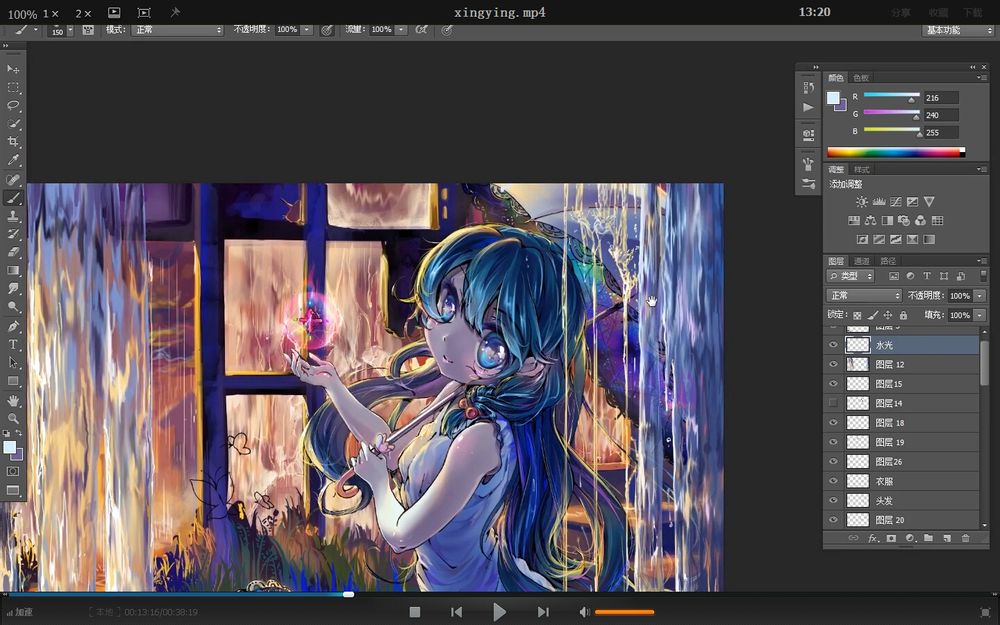Select the Lasso tool
The height and width of the screenshot is (625, 1000).
(13, 105)
